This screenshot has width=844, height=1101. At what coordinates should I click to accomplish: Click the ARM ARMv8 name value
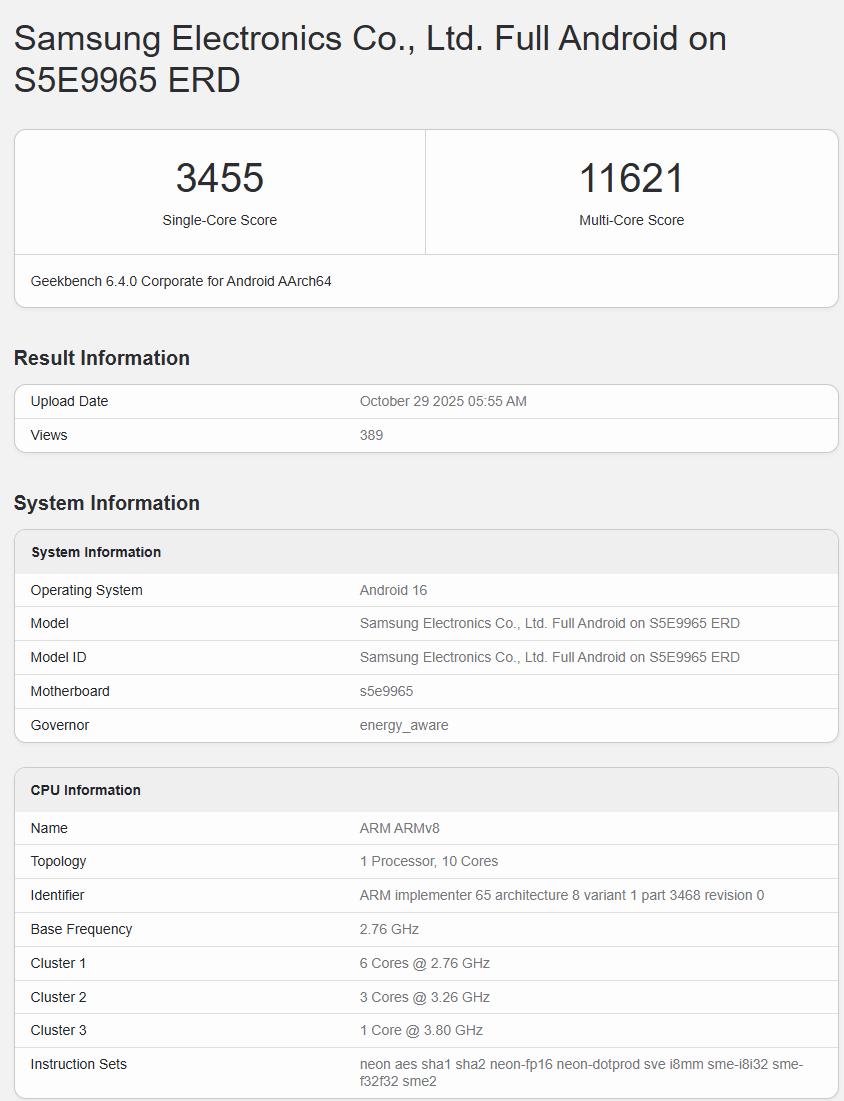click(x=399, y=828)
